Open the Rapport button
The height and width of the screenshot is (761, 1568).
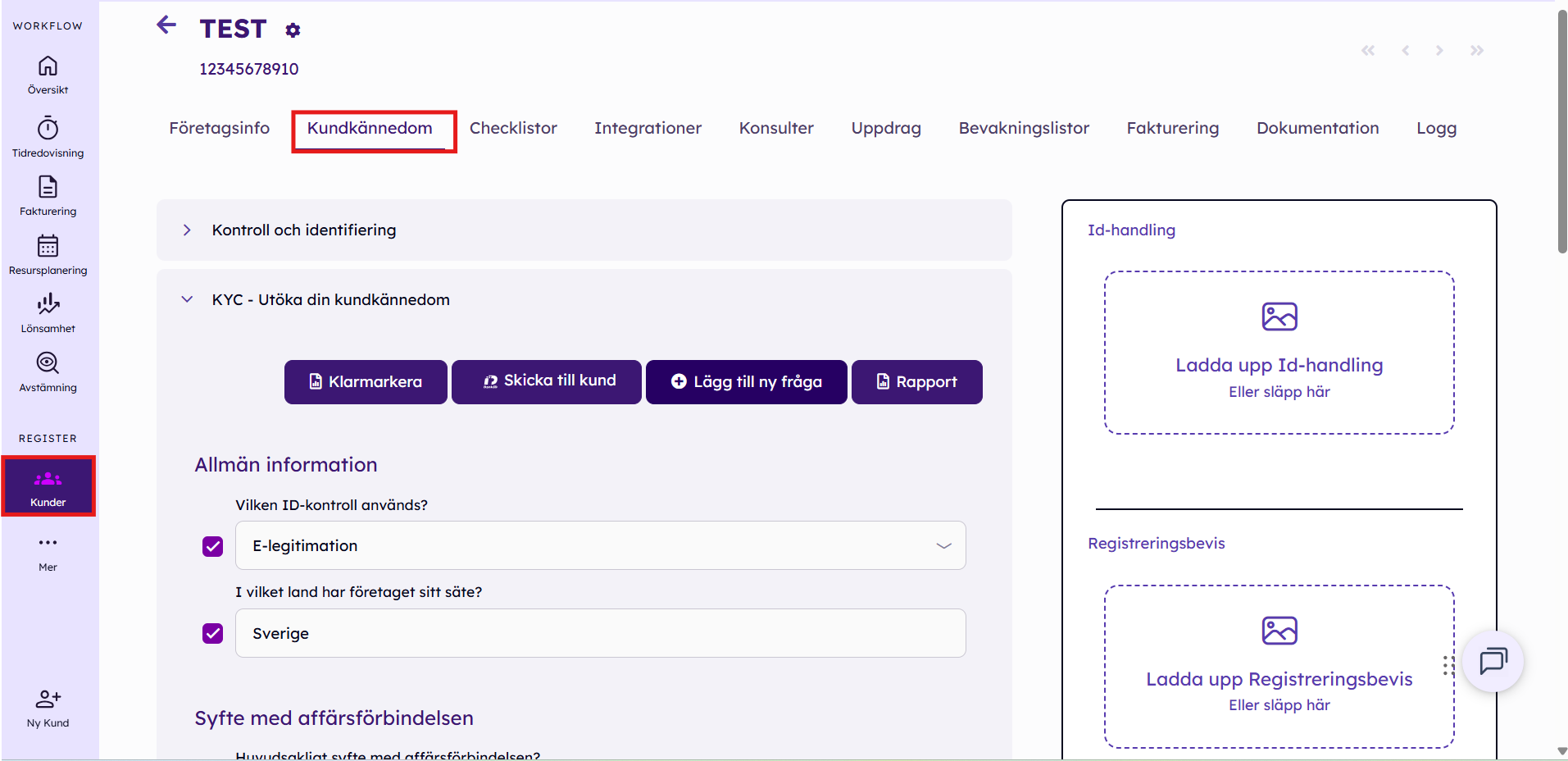(916, 382)
